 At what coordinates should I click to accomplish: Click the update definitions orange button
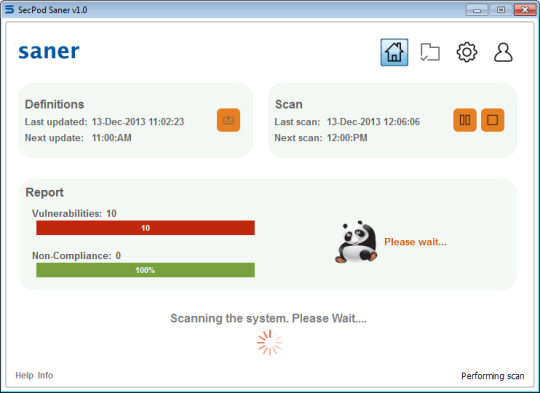click(228, 120)
